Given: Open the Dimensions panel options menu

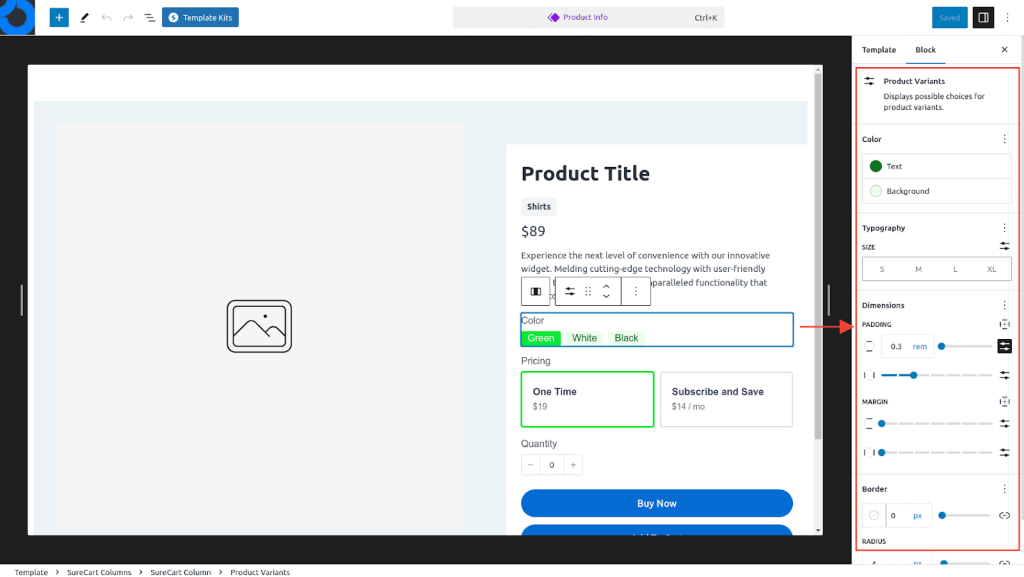Looking at the screenshot, I should (1004, 305).
